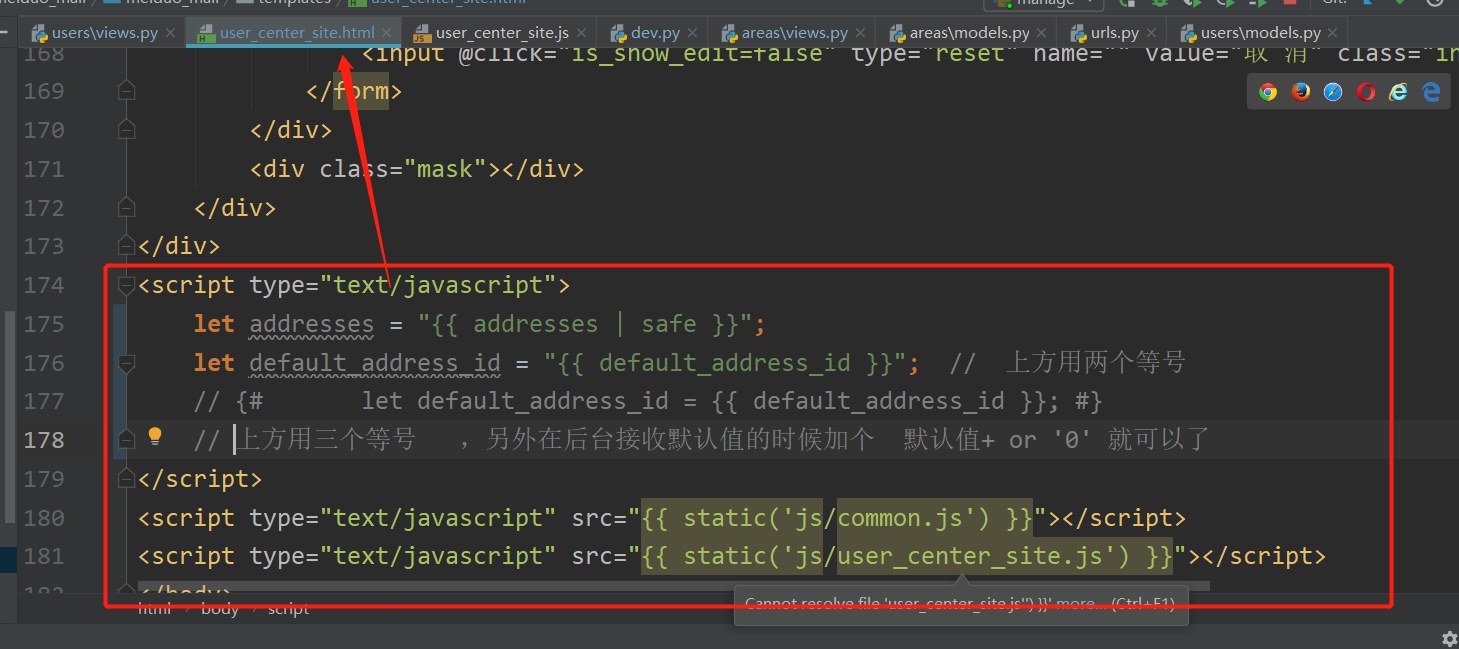Close user_center_site.html tab
The height and width of the screenshot is (649, 1459).
coord(387,33)
